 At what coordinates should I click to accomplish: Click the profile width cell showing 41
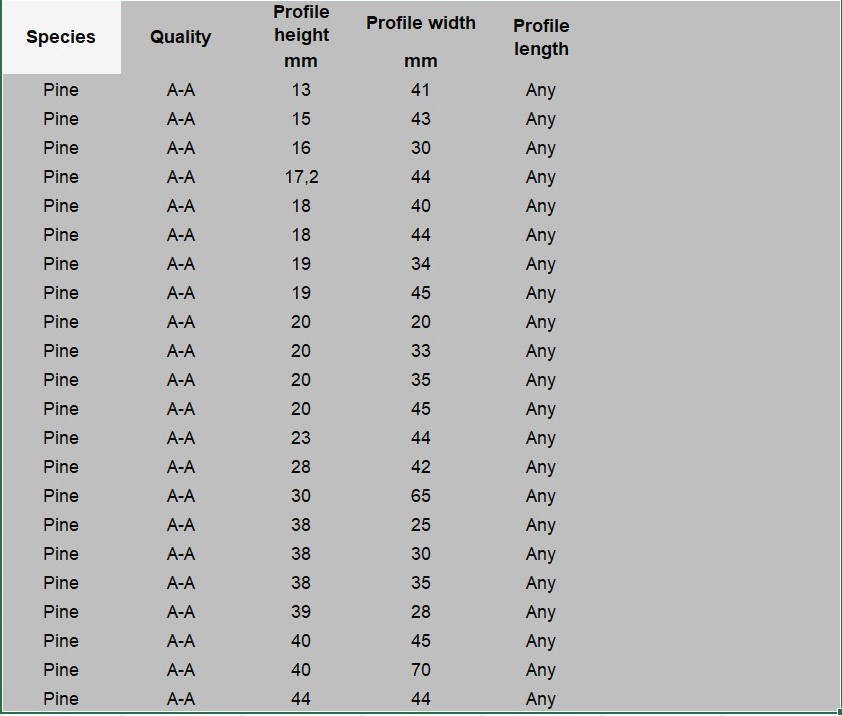coord(421,90)
